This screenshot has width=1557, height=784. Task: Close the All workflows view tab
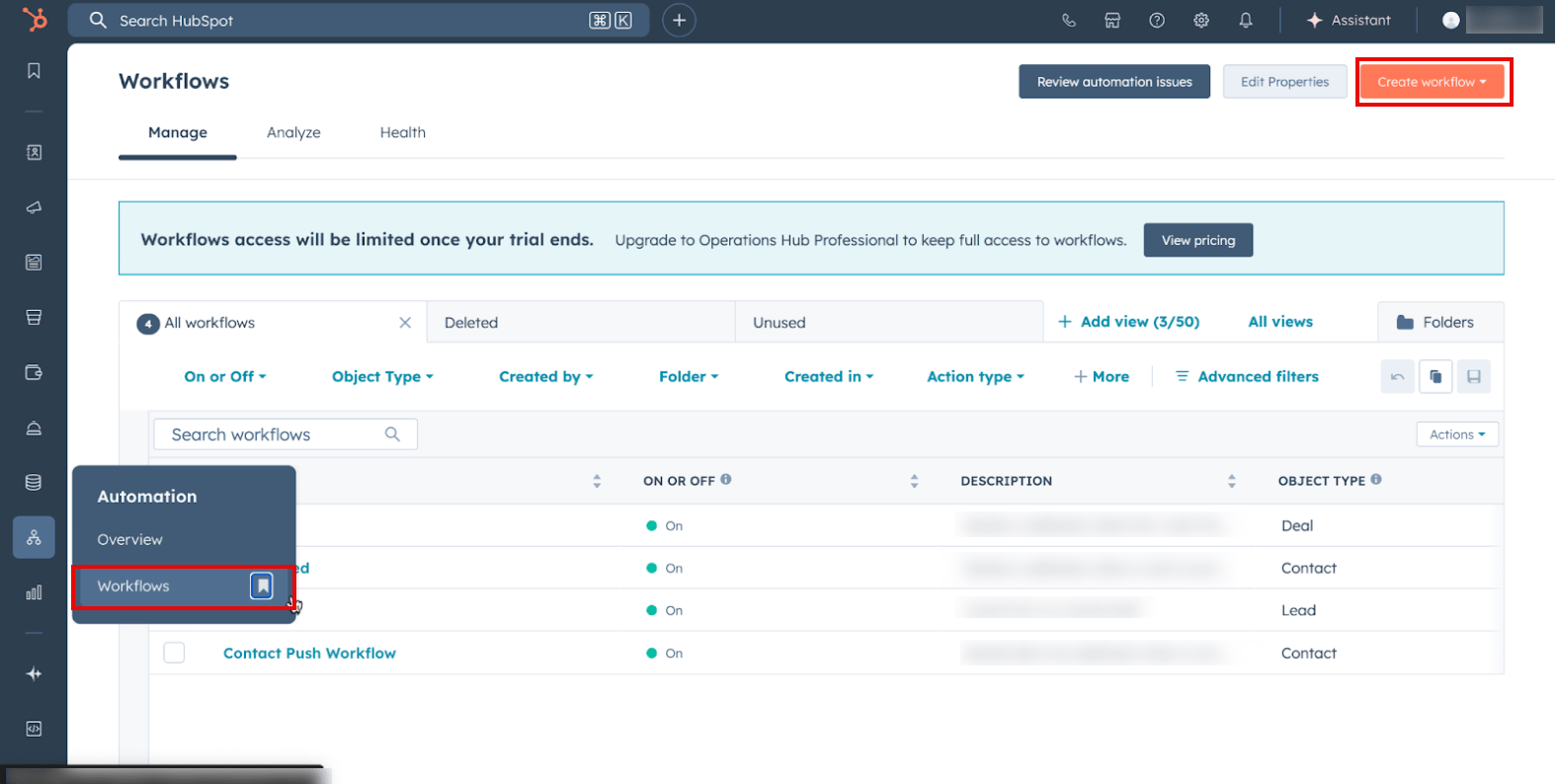405,323
